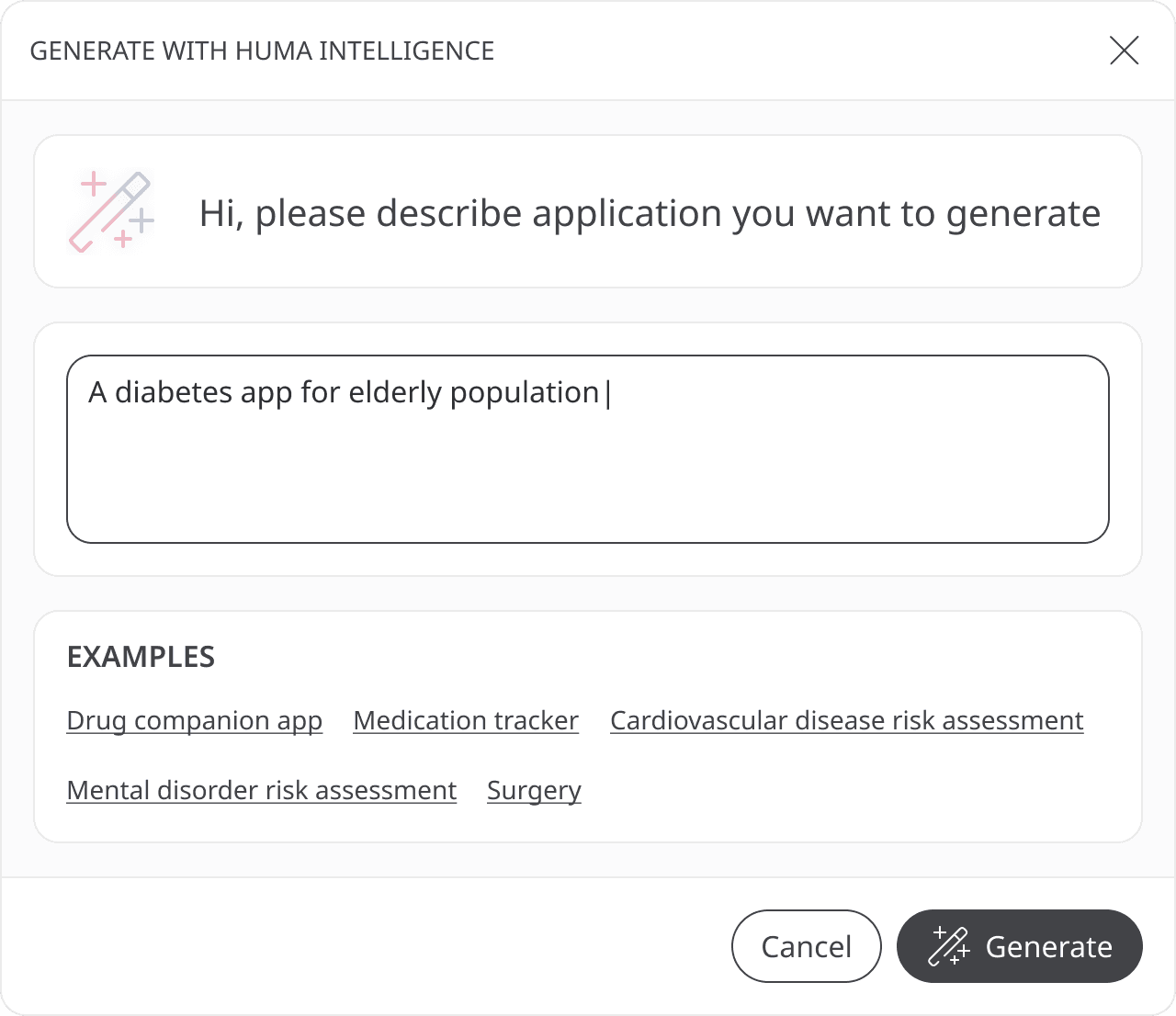Select the Surgery example link
Viewport: 1176px width, 1016px height.
(x=534, y=791)
